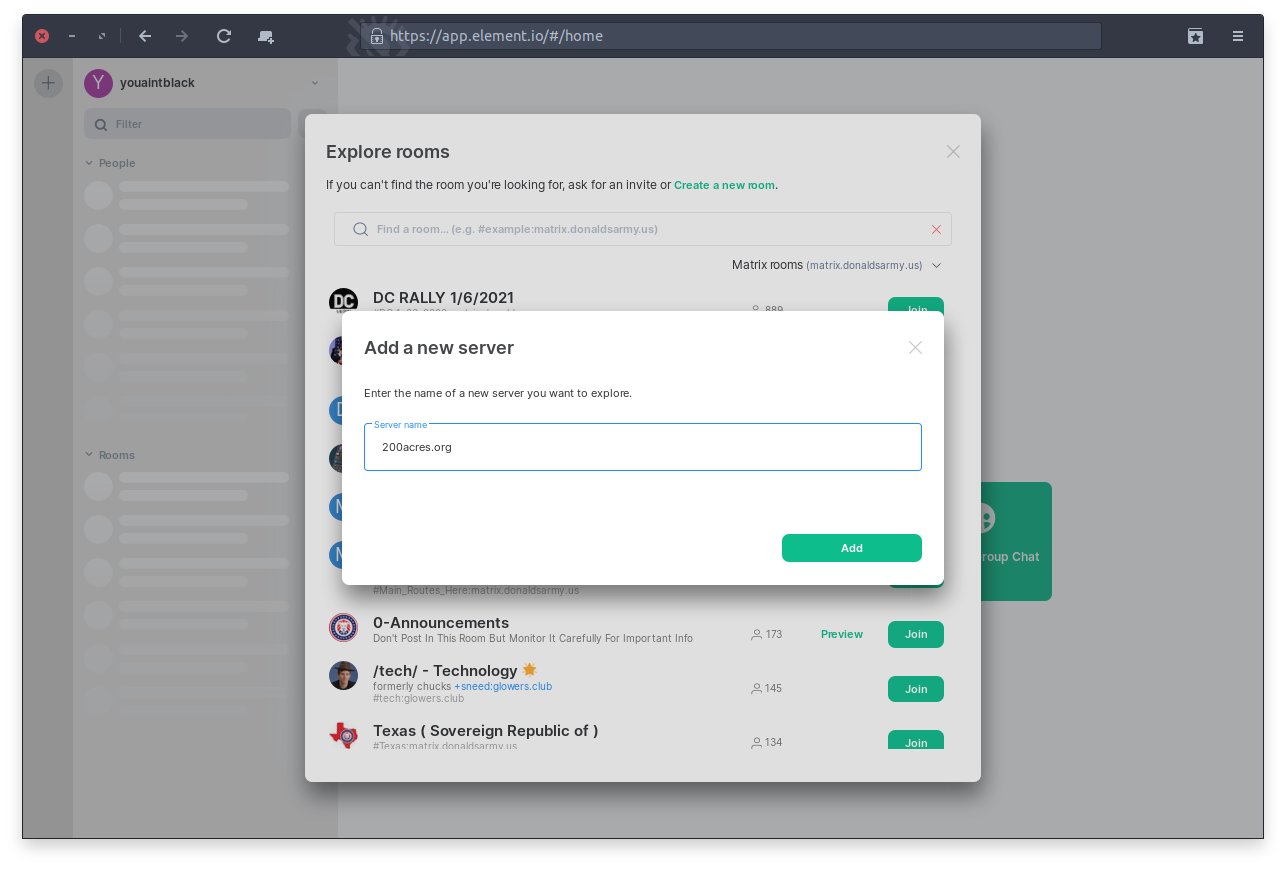1286x869 pixels.
Task: Open the browser hamburger menu
Action: coord(1238,36)
